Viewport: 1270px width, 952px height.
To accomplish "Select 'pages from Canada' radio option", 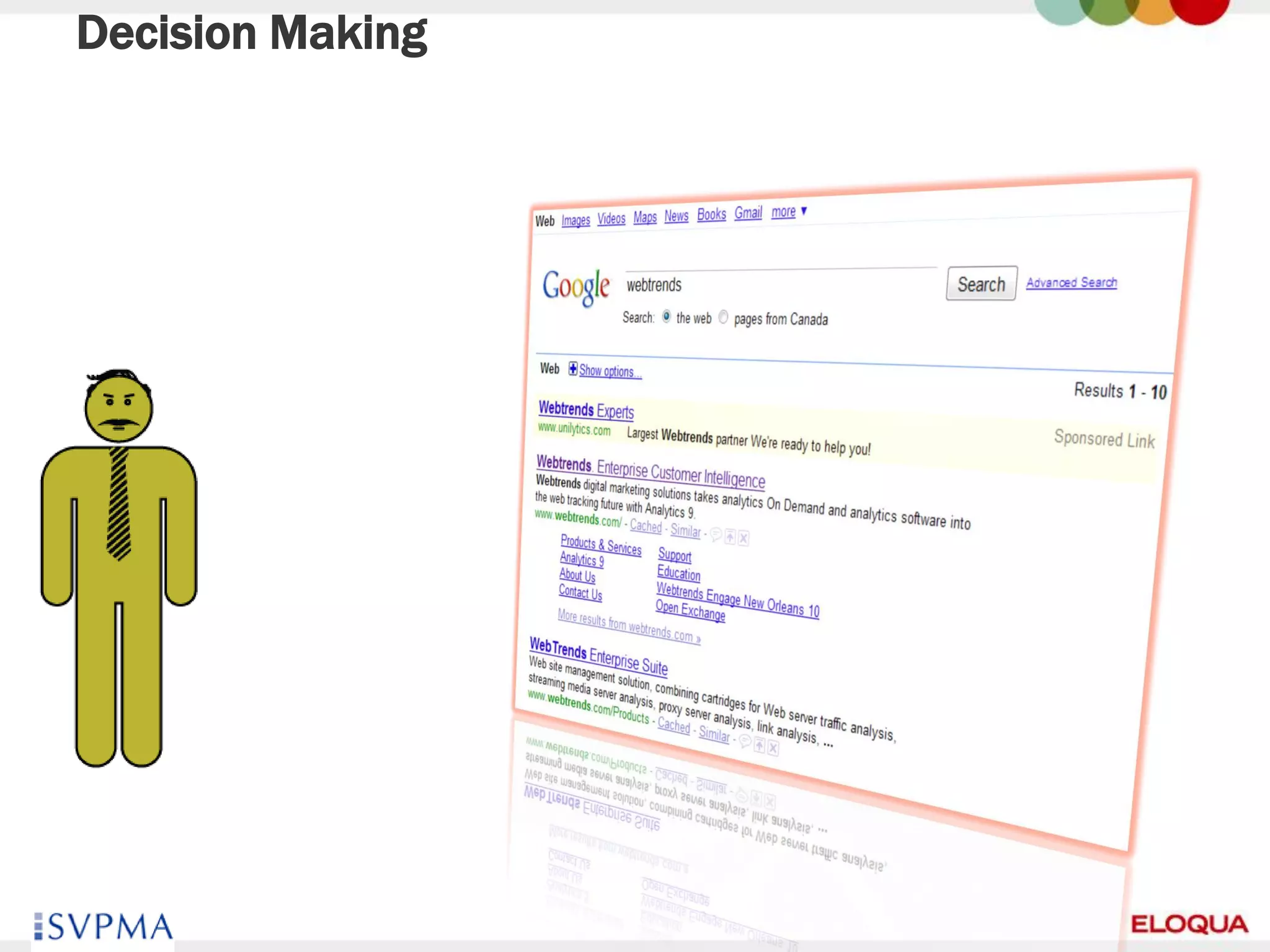I will [x=723, y=317].
